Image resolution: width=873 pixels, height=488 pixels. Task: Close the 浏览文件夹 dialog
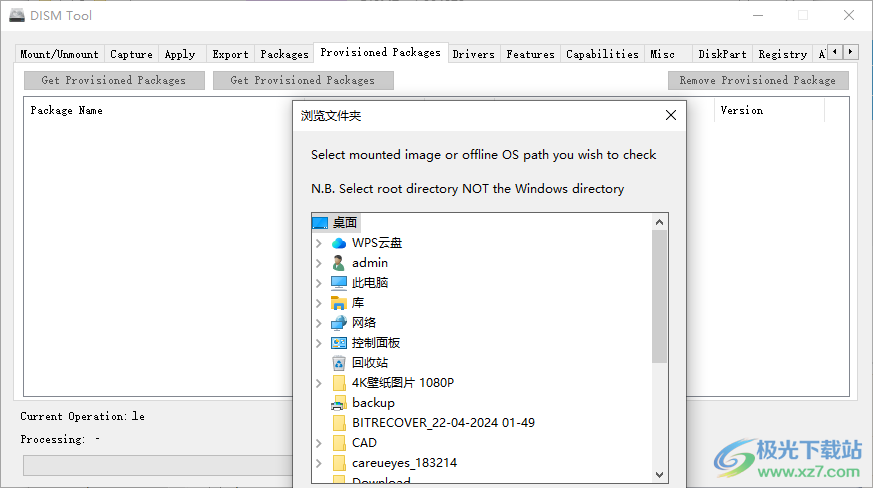[671, 115]
